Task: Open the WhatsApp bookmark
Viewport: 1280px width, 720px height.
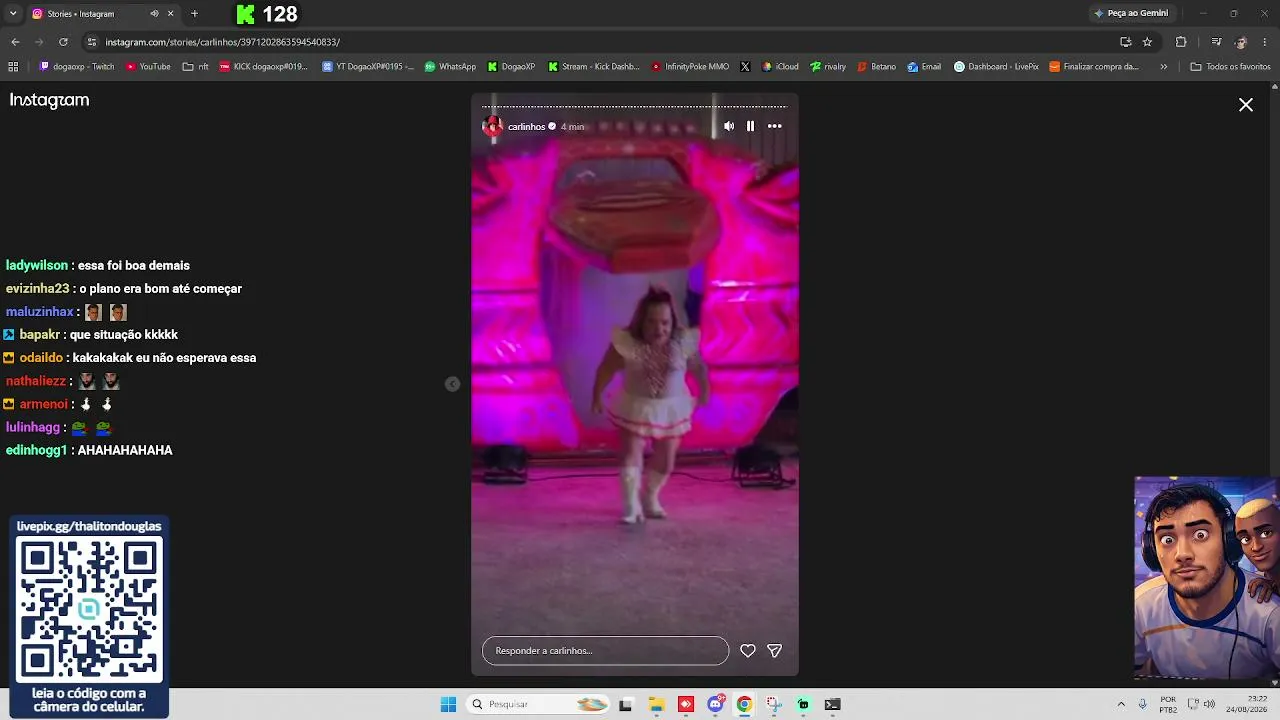Action: pos(450,67)
